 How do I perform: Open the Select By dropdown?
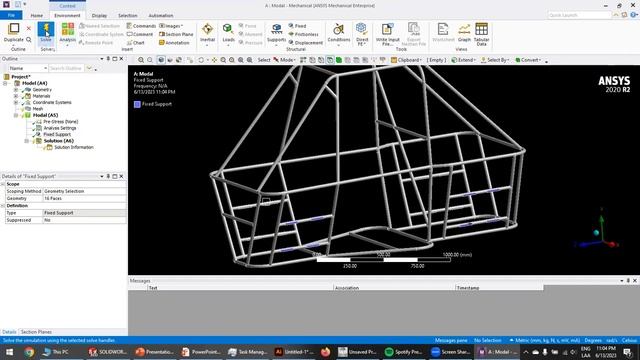click(495, 60)
